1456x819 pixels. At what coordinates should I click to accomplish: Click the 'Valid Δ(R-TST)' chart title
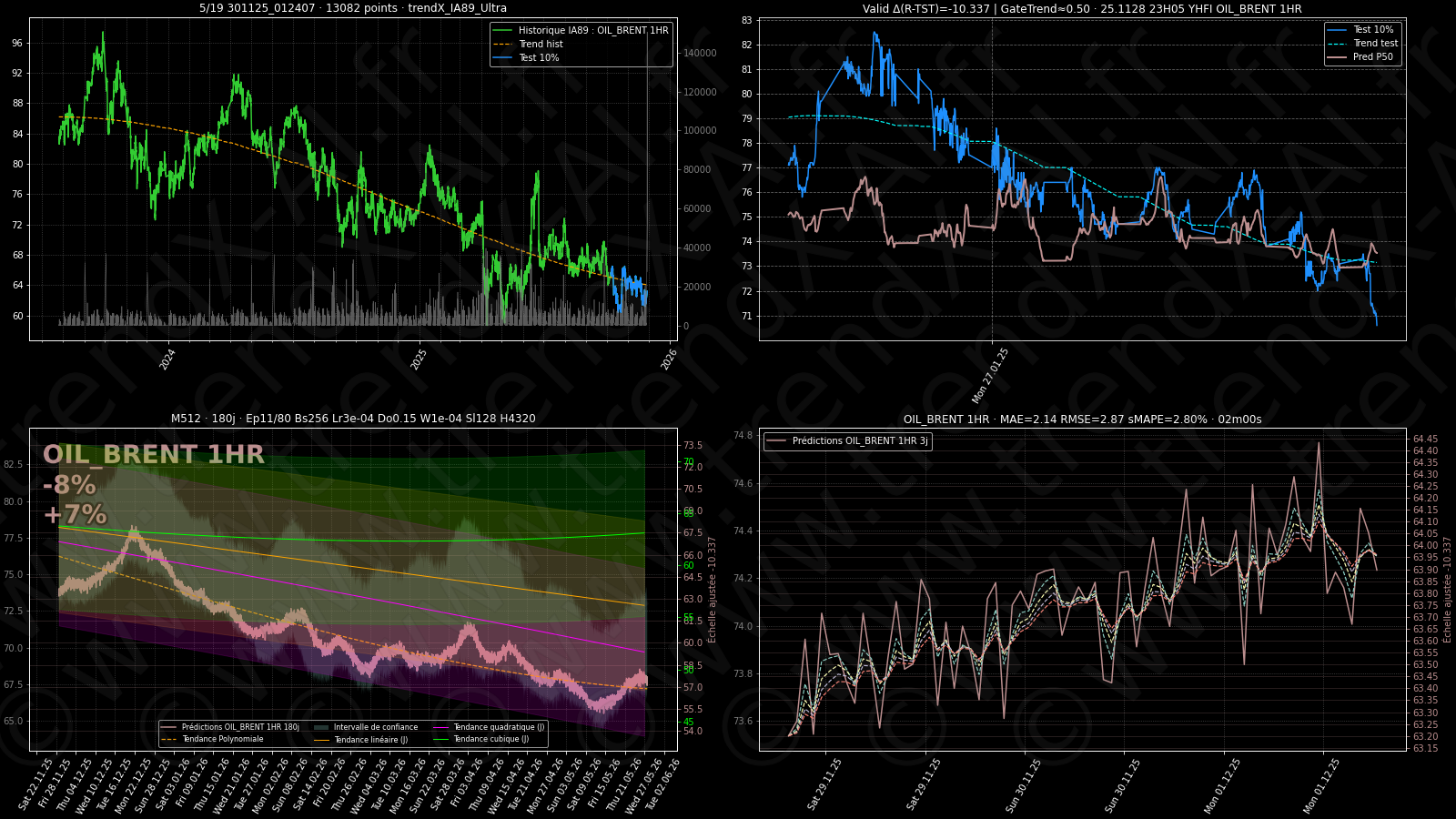tap(1082, 9)
